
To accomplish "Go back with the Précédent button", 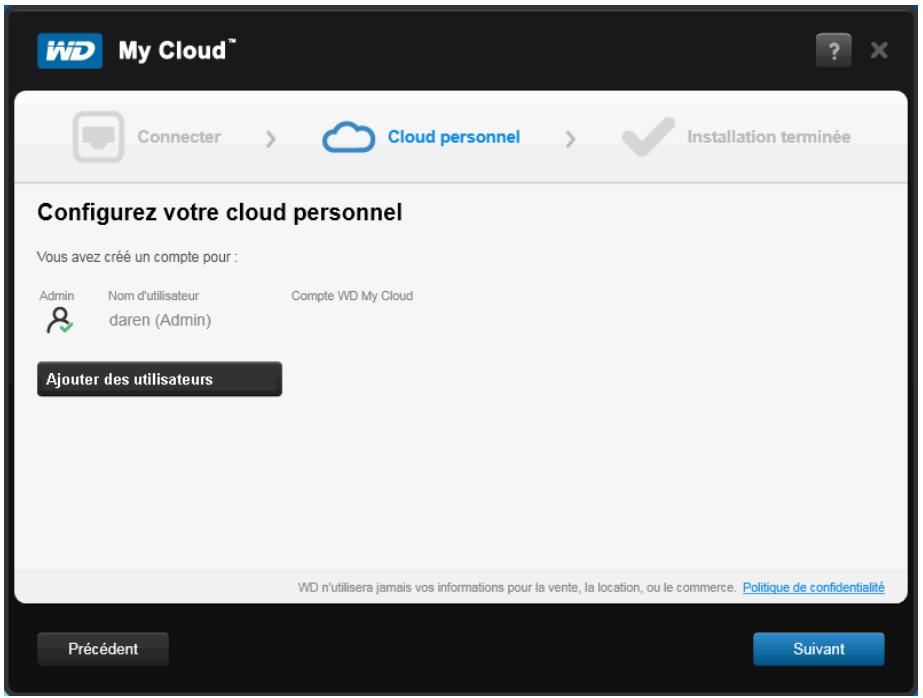I will (103, 649).
